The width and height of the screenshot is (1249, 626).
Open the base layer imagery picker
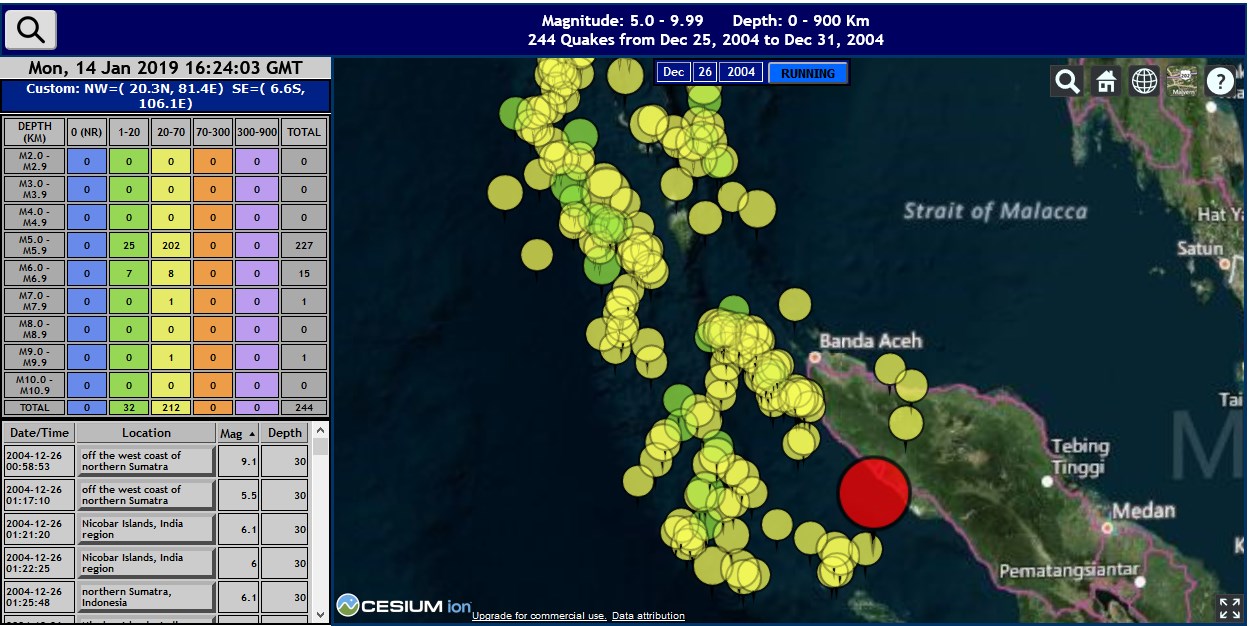pyautogui.click(x=1182, y=81)
